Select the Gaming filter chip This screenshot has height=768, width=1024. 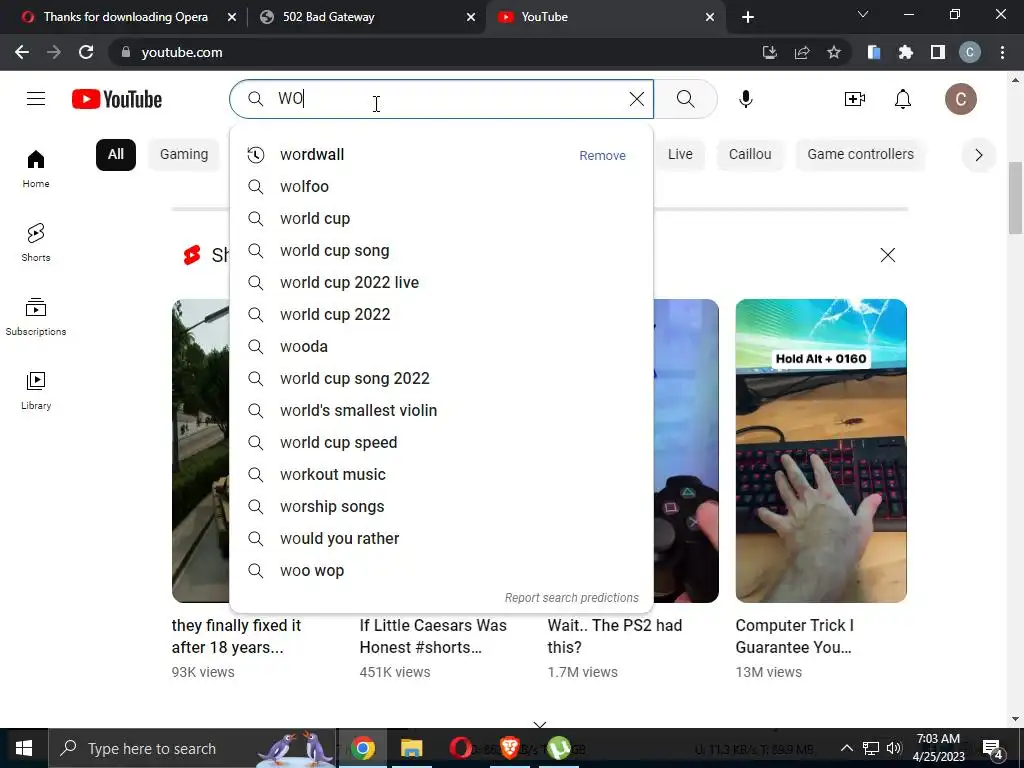pyautogui.click(x=184, y=155)
